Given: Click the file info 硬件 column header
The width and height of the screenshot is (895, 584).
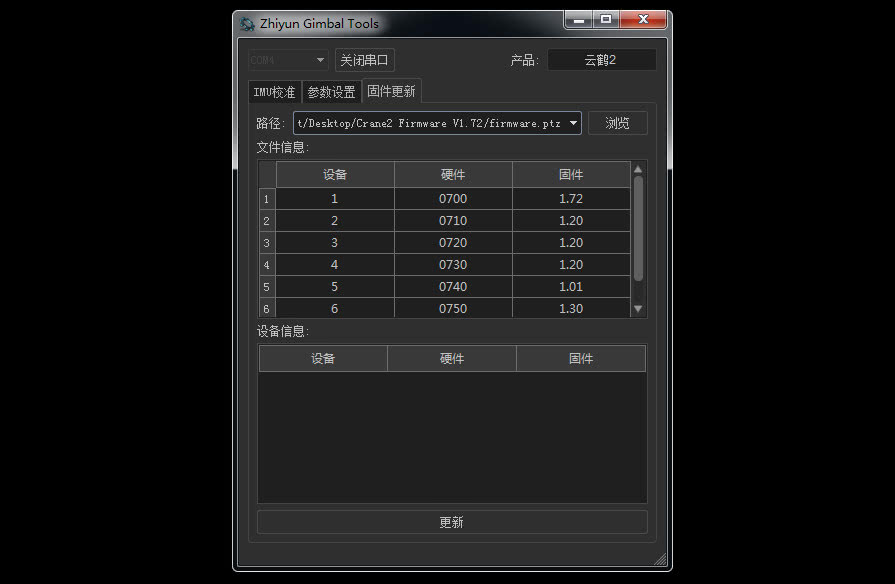Looking at the screenshot, I should tap(453, 175).
